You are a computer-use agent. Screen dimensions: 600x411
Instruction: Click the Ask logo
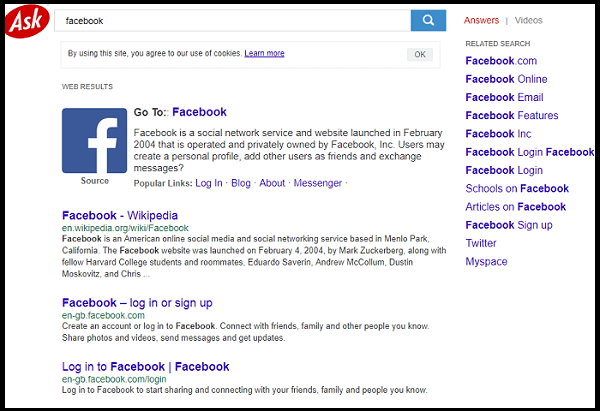click(27, 21)
